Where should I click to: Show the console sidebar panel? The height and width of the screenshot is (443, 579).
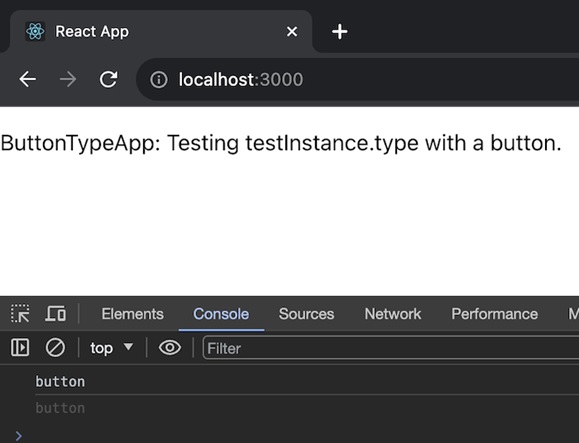pos(20,347)
